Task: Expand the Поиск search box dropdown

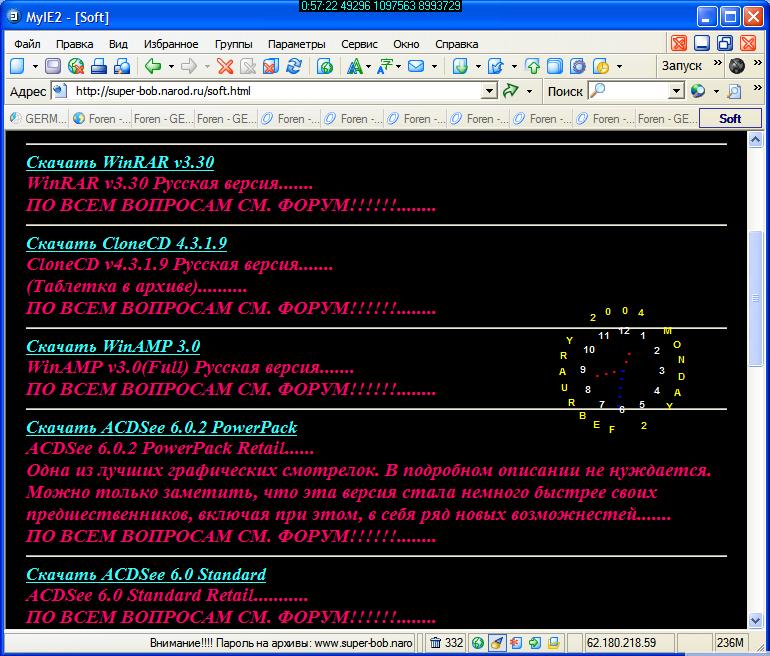Action: [676, 91]
